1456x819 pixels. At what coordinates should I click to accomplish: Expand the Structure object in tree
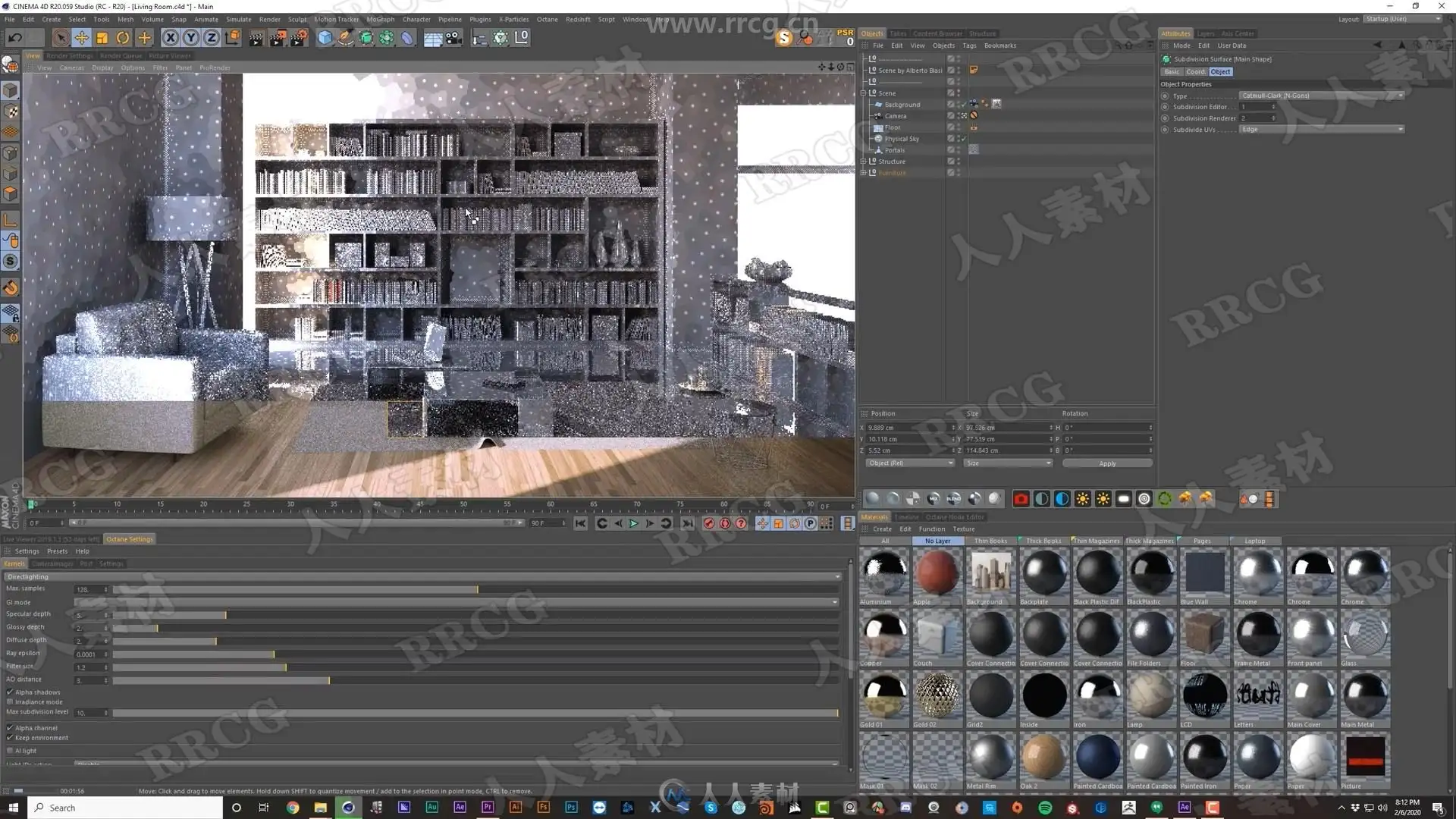tap(863, 162)
